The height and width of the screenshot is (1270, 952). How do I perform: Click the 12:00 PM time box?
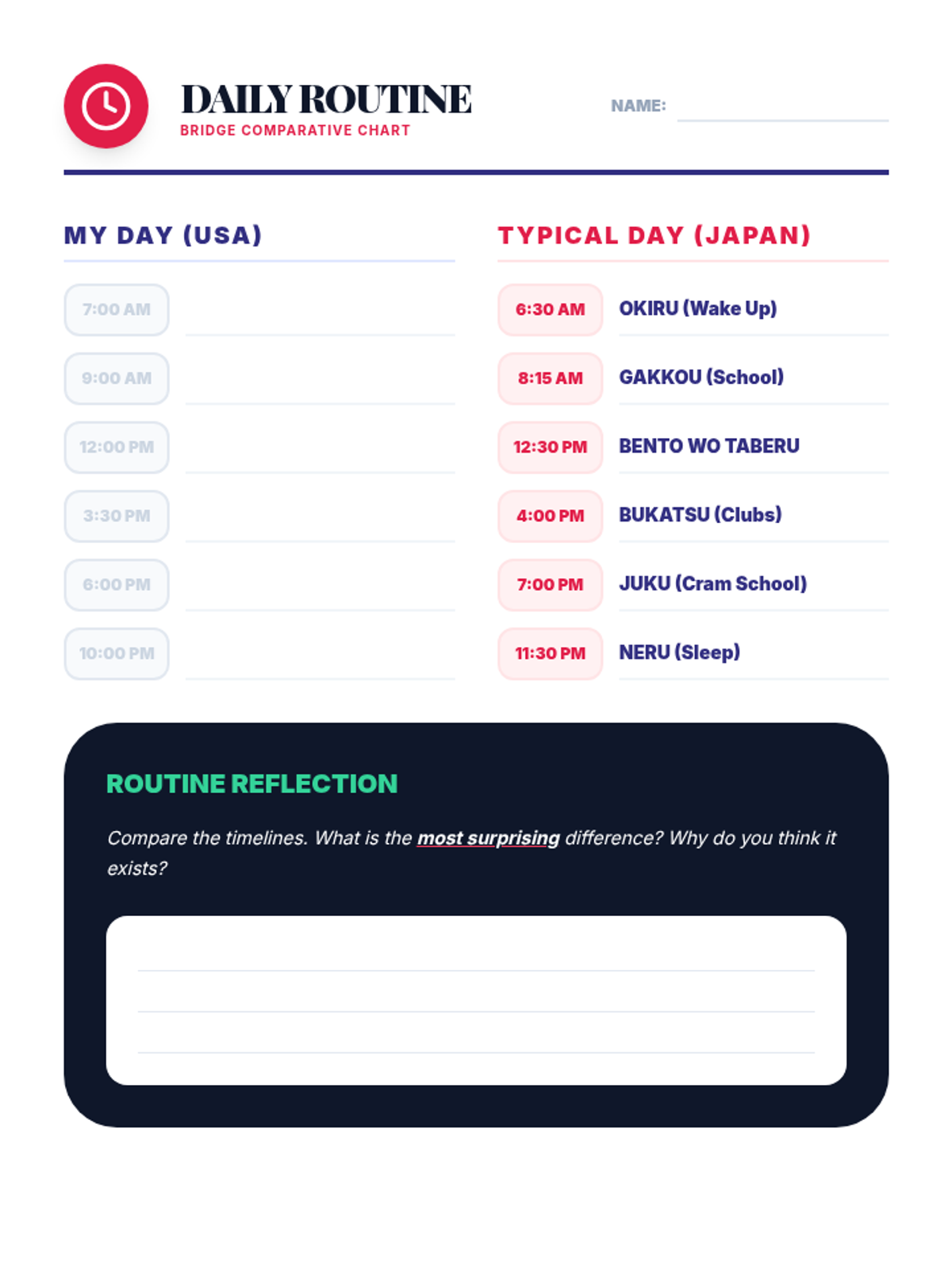click(117, 447)
